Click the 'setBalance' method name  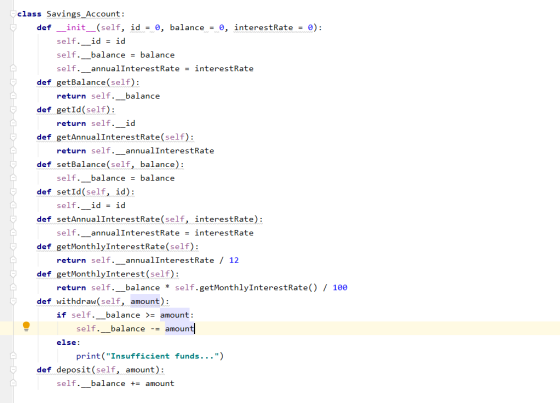coord(81,165)
